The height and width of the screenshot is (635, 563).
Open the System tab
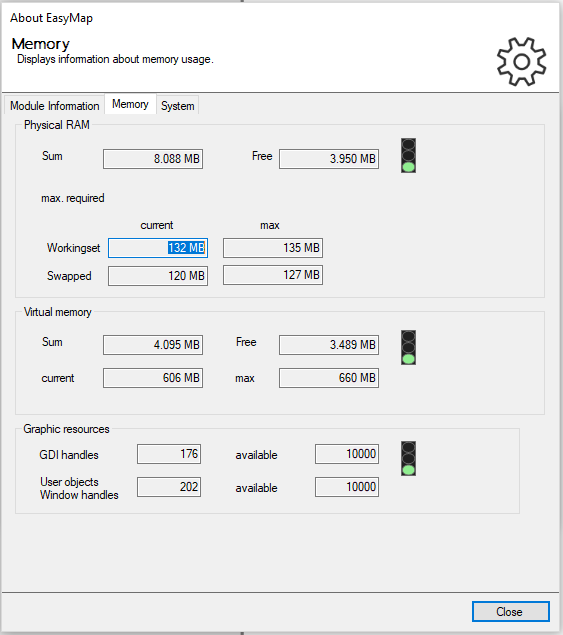(177, 106)
